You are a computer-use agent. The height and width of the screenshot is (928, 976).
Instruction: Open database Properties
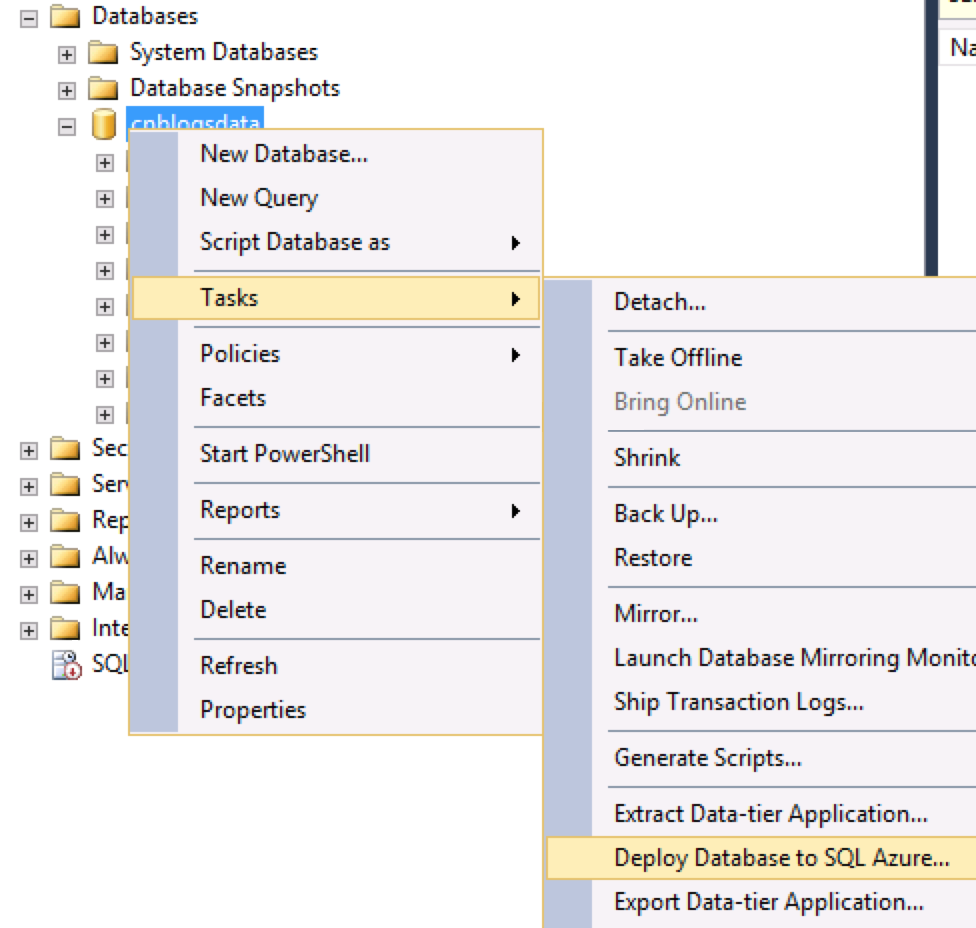click(252, 710)
